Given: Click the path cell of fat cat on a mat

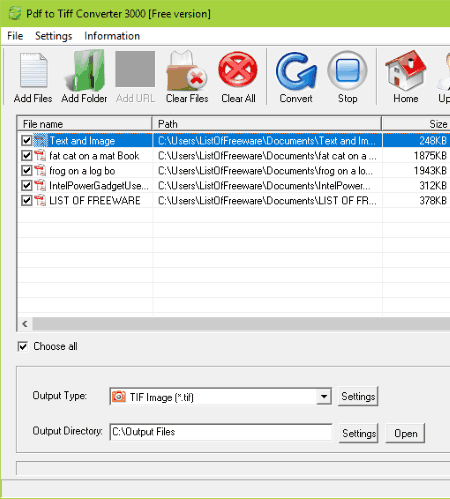Looking at the screenshot, I should pos(267,155).
